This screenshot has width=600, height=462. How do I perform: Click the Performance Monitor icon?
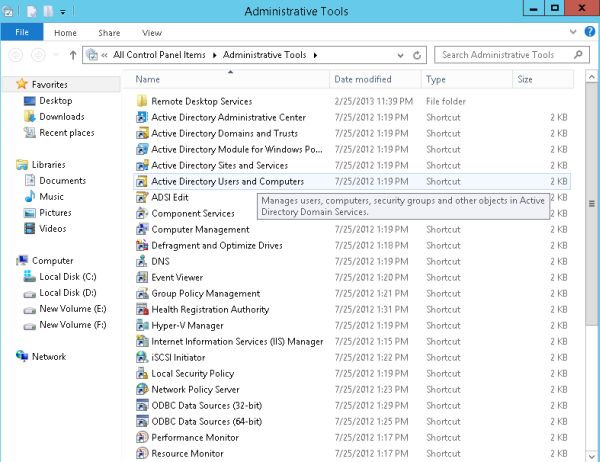click(142, 438)
